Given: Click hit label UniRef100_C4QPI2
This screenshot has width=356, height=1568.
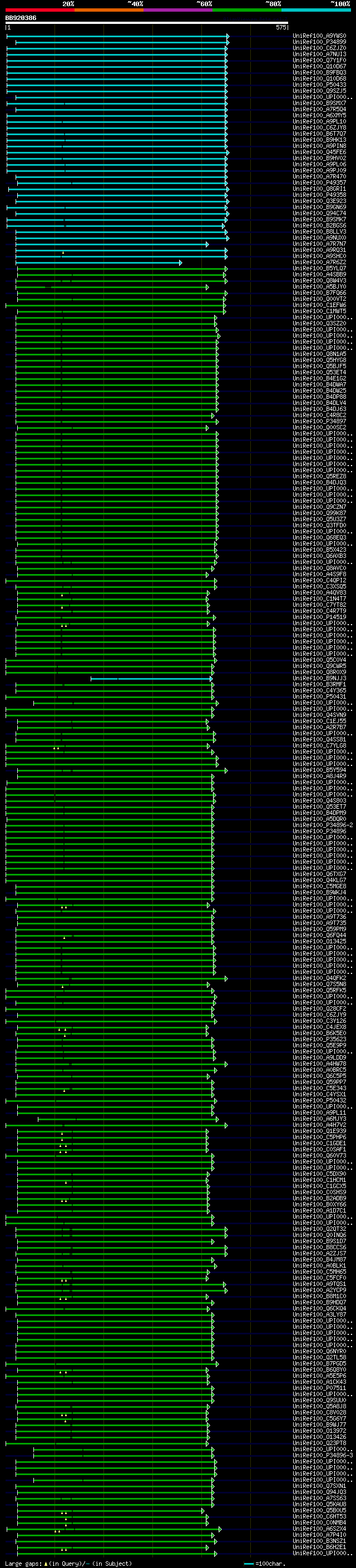Looking at the screenshot, I should pyautogui.click(x=319, y=580).
